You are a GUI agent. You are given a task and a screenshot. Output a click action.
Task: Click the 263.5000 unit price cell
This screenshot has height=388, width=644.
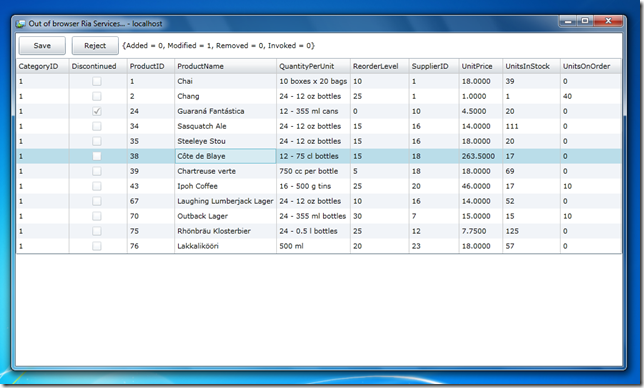tap(481, 156)
